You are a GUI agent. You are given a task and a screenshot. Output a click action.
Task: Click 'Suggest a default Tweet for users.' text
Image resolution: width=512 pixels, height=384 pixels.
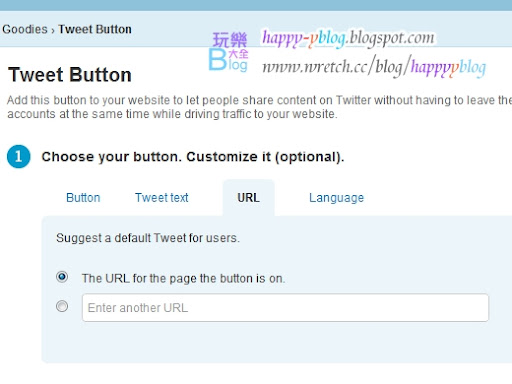148,238
